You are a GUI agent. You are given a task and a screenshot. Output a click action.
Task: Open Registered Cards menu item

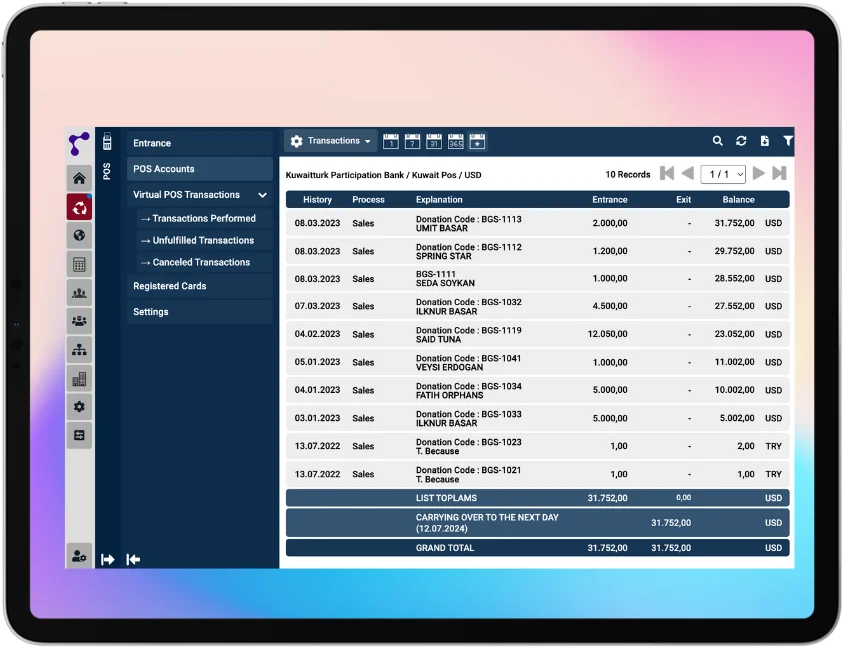coord(199,286)
